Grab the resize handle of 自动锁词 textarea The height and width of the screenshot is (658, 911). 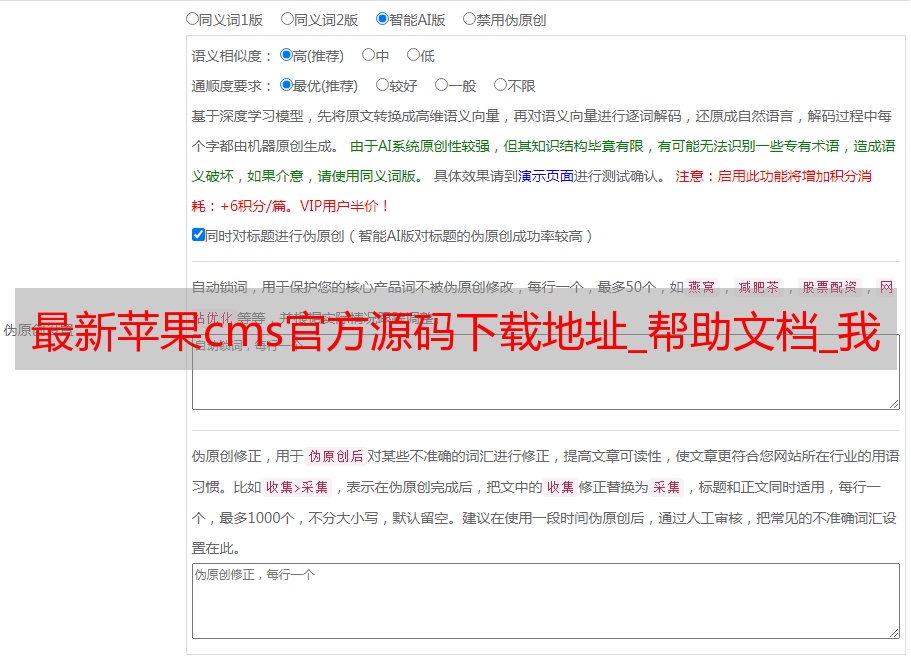pos(894,404)
